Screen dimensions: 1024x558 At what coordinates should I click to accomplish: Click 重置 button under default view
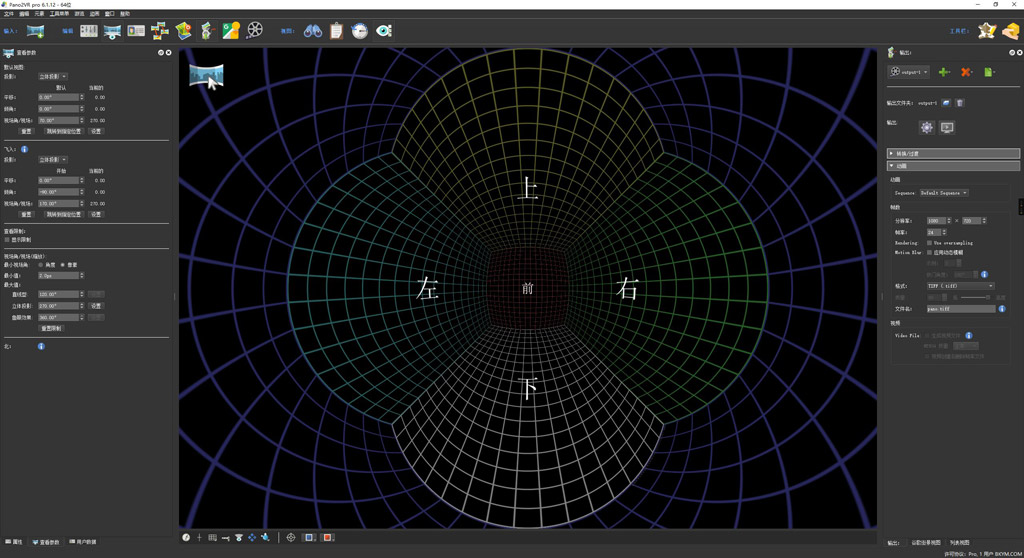click(x=26, y=131)
